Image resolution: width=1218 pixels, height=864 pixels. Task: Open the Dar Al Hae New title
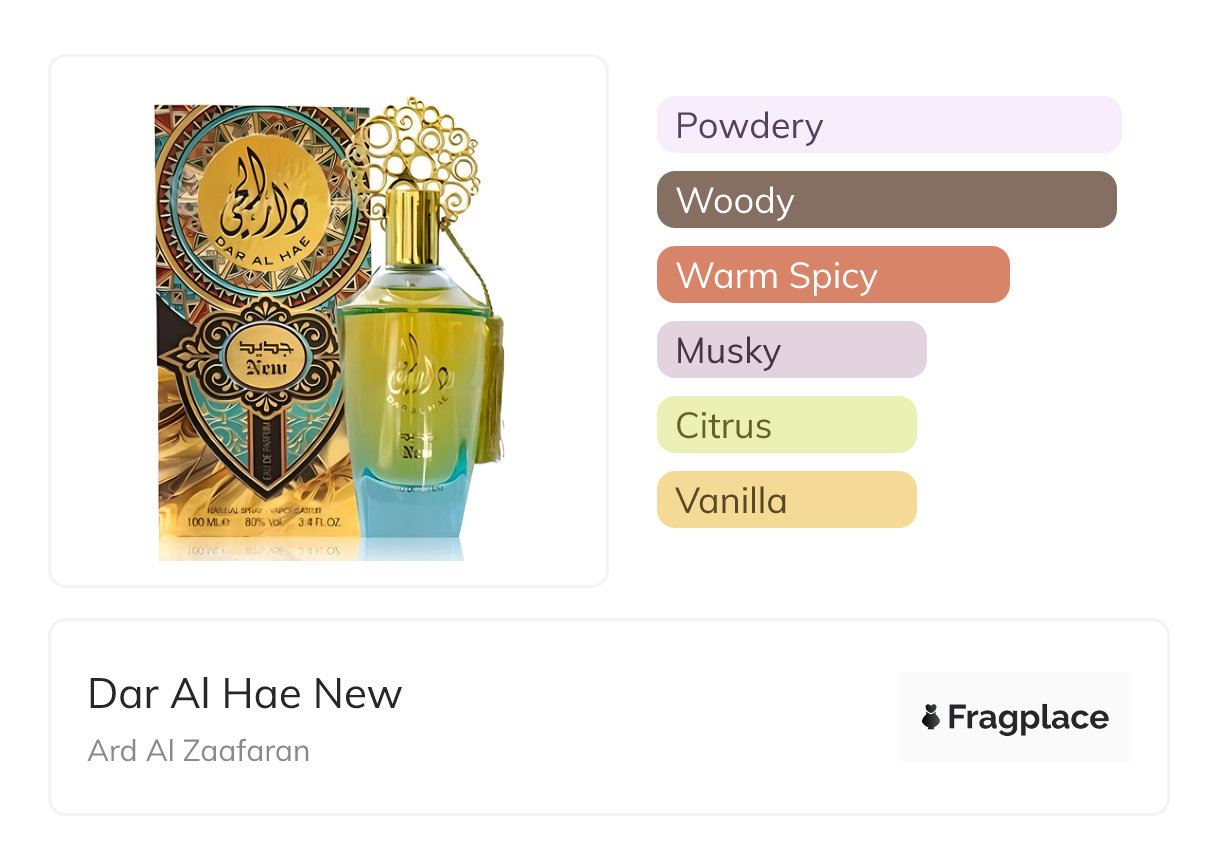point(245,694)
